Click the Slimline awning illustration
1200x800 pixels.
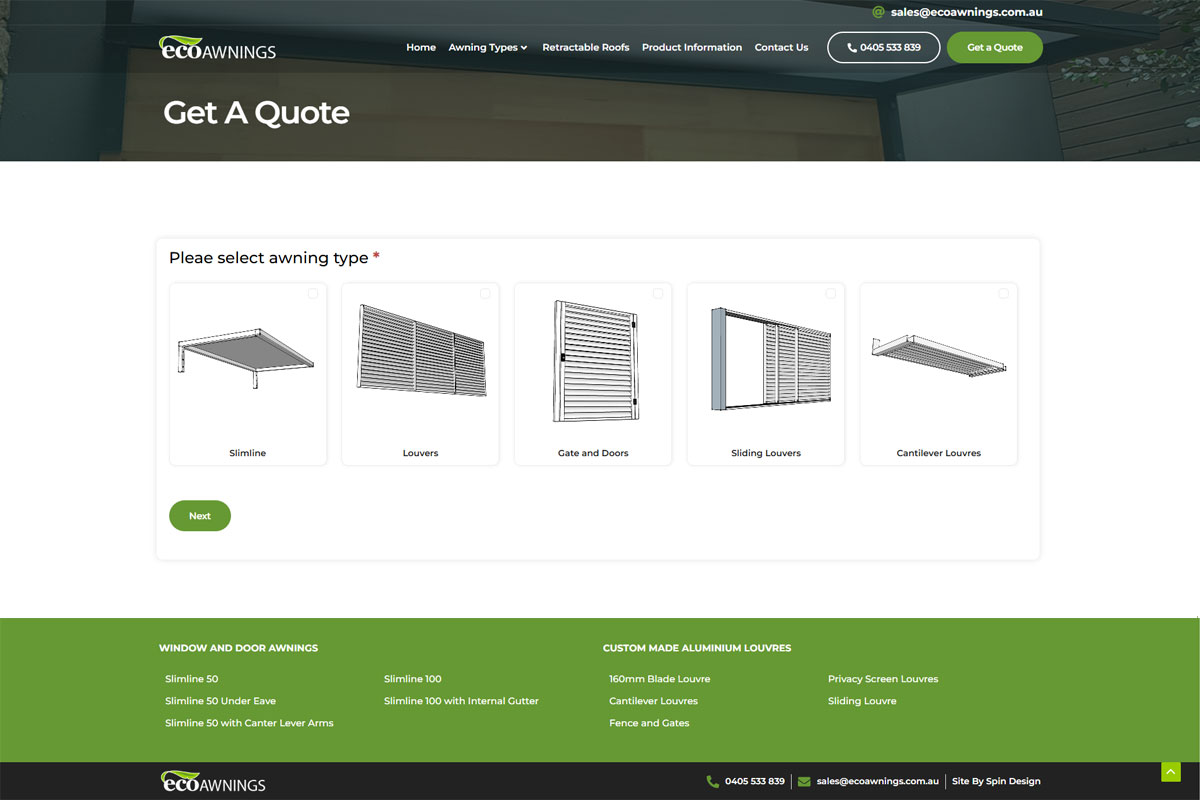click(247, 358)
